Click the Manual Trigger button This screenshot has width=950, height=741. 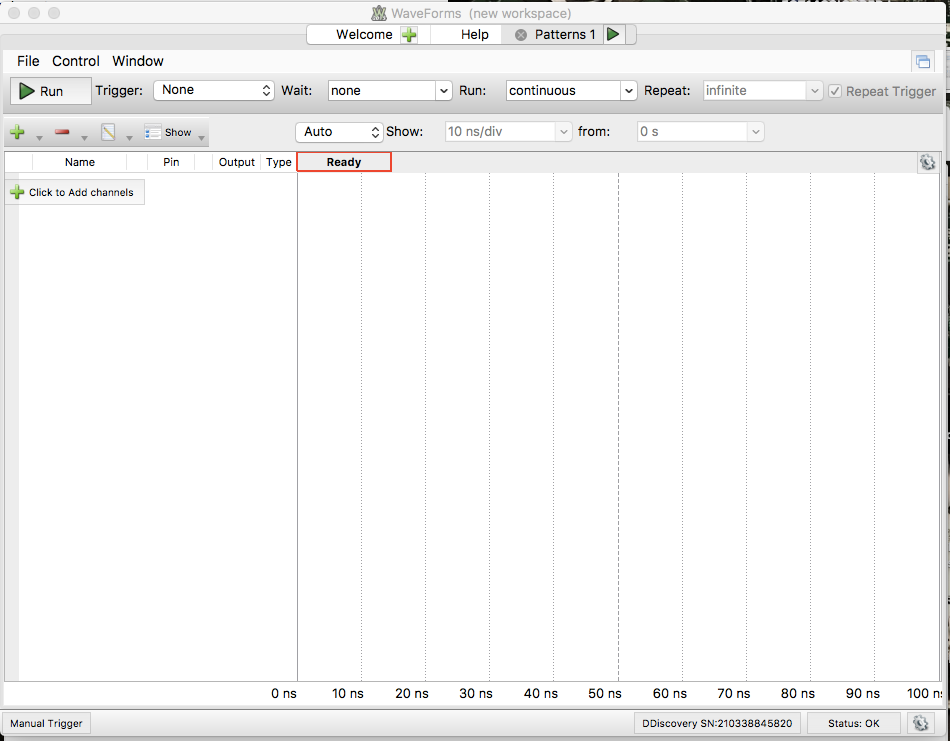pos(46,723)
